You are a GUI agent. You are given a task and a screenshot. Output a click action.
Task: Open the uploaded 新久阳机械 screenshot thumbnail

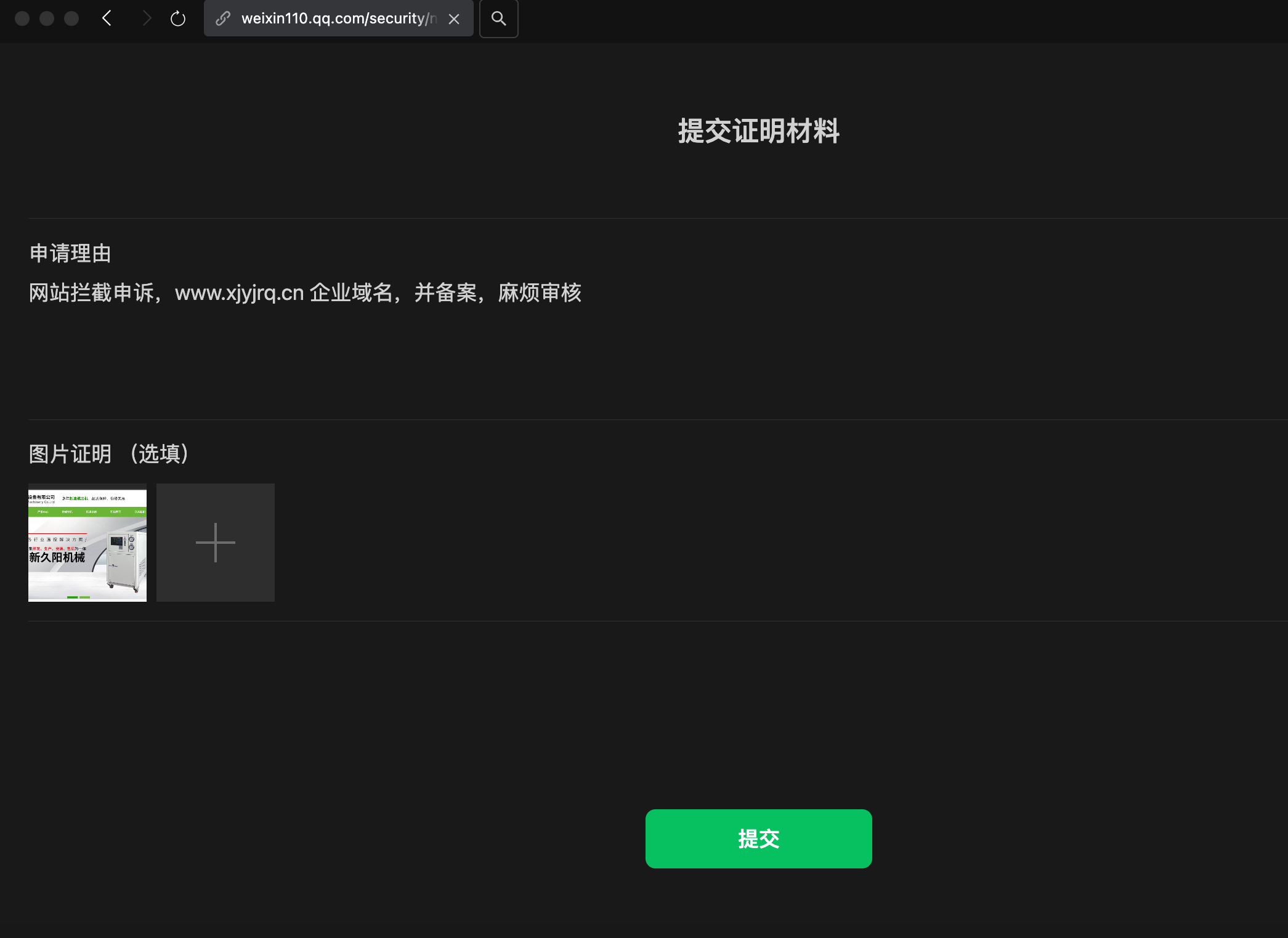pos(87,543)
